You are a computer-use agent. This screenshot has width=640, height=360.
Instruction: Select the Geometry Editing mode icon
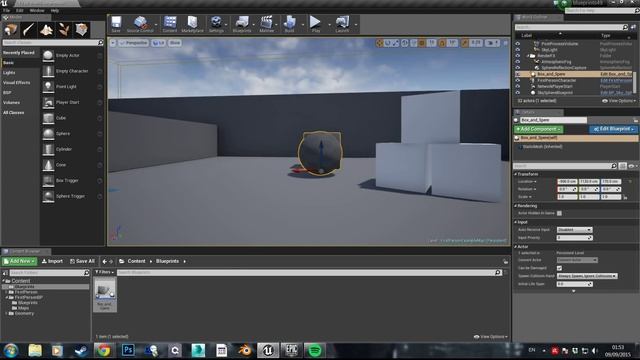[81, 29]
